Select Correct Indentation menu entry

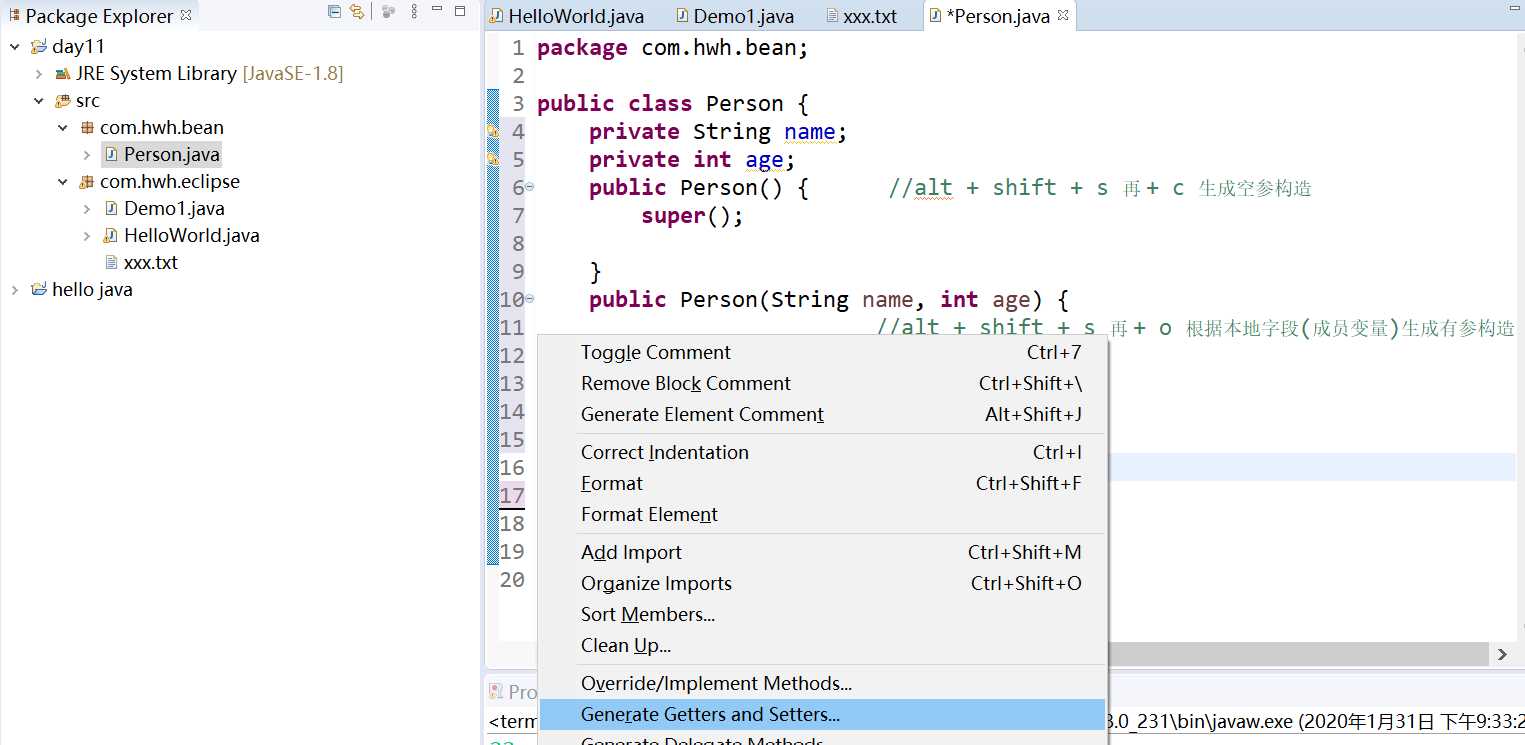coord(822,452)
